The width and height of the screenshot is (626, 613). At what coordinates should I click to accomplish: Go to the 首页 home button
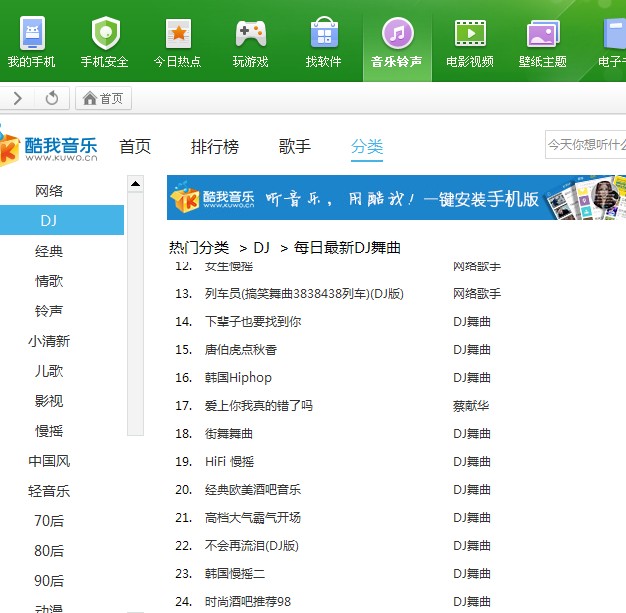[104, 98]
